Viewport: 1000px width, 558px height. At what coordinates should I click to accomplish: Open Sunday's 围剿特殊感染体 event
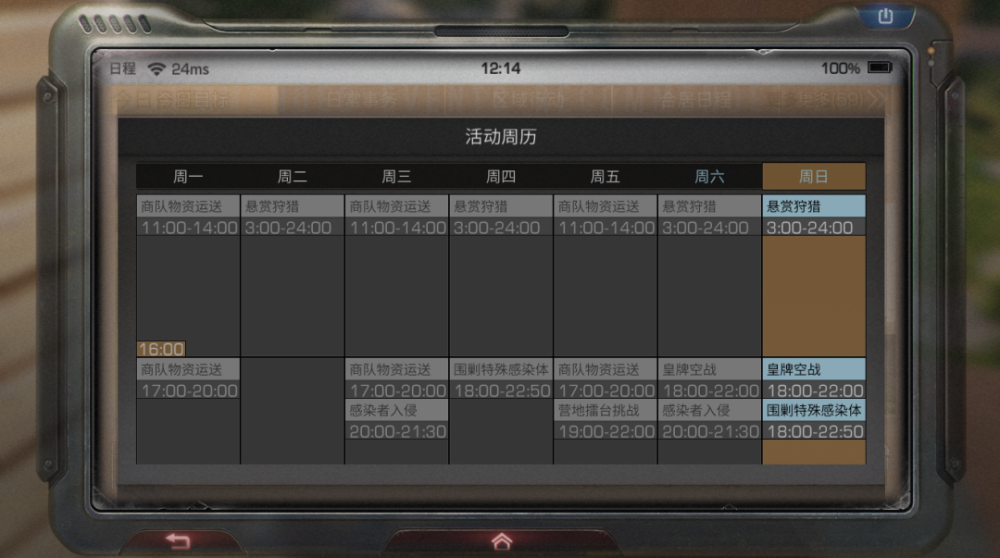[813, 420]
